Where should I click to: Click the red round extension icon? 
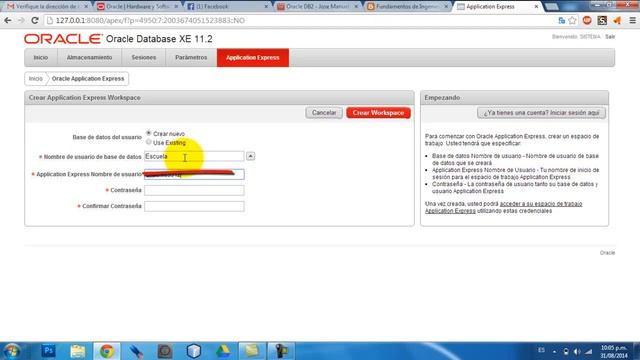click(x=587, y=20)
